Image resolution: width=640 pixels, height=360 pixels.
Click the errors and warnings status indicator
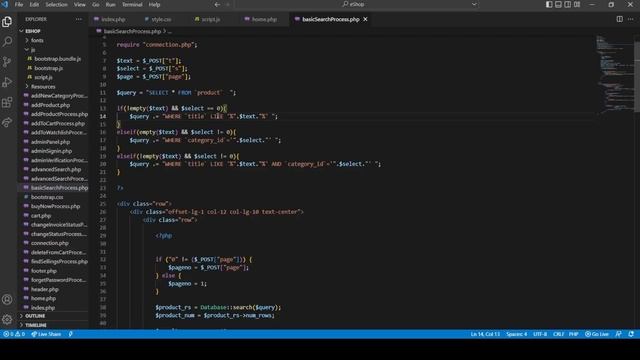click(x=14, y=334)
